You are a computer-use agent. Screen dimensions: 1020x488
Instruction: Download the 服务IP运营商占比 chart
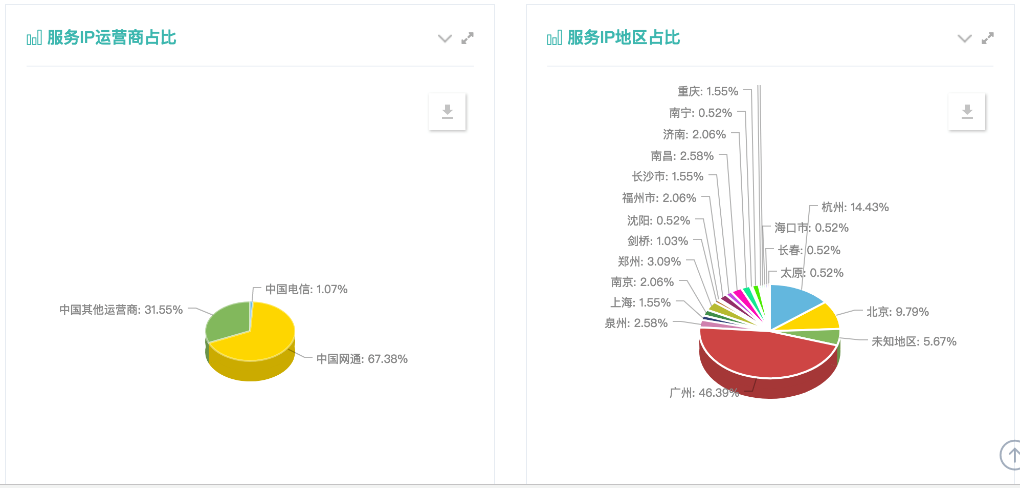click(x=448, y=112)
